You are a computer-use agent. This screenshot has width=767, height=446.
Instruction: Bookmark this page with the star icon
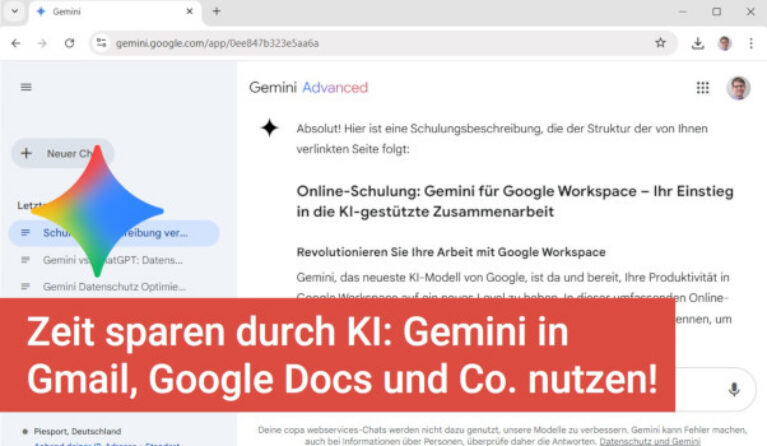(660, 43)
